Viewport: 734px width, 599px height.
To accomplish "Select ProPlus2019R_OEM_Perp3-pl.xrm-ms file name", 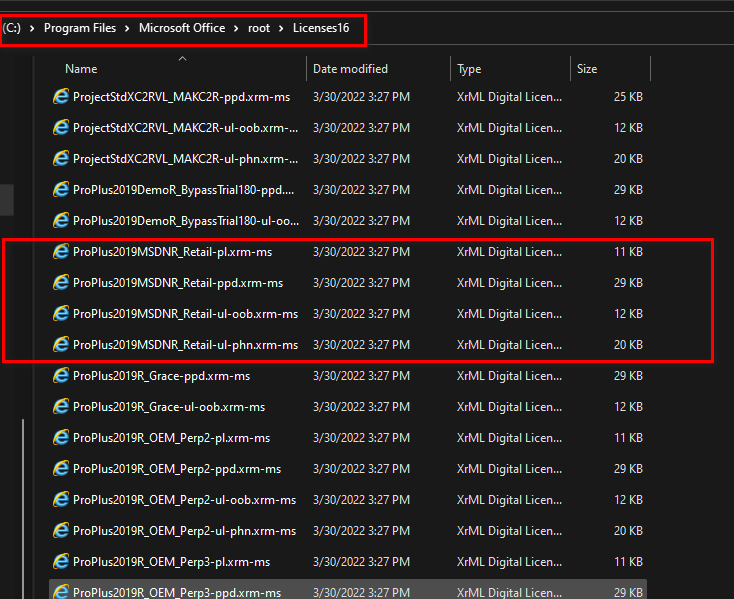I will pos(171,562).
